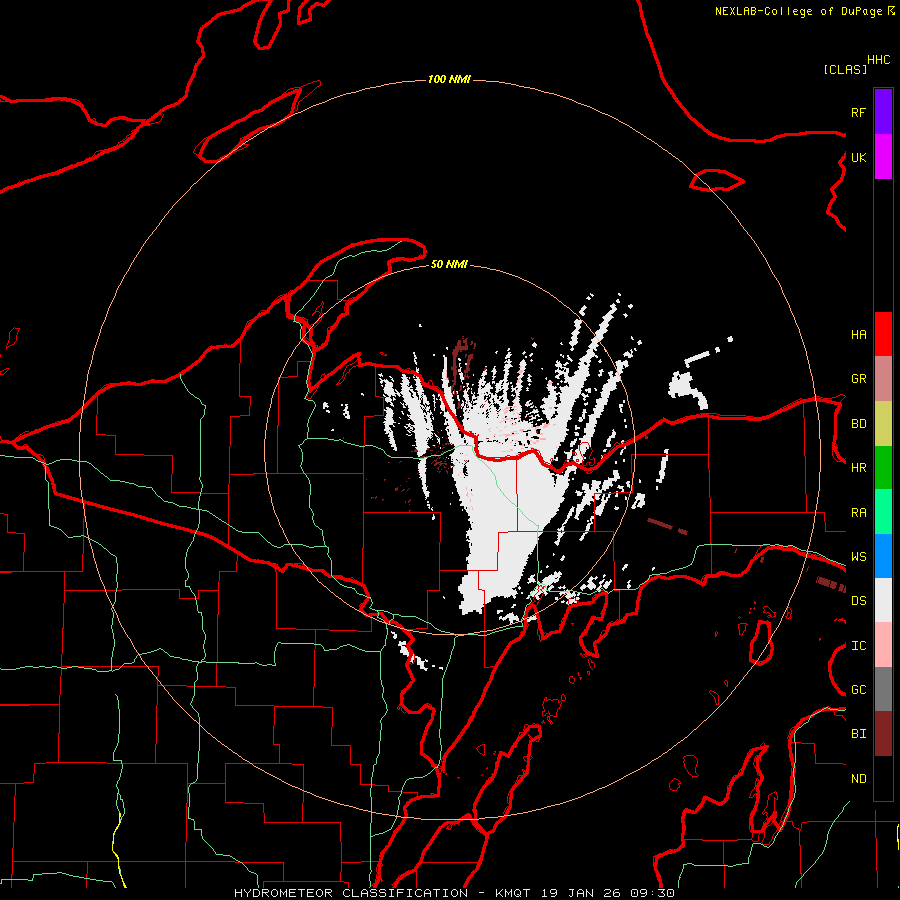The height and width of the screenshot is (900, 900).
Task: Click the 09:30 timestamp
Action: pos(651,893)
